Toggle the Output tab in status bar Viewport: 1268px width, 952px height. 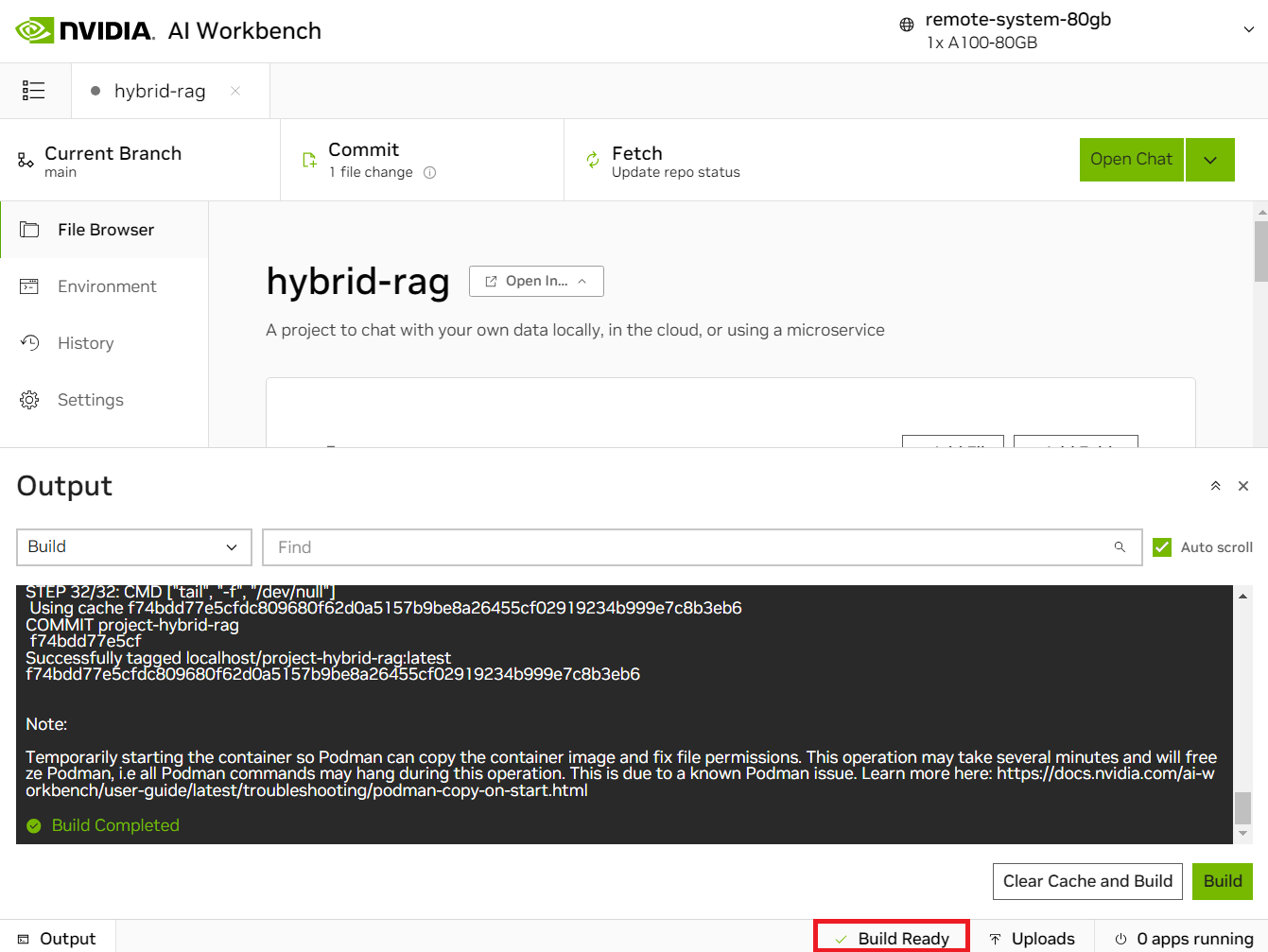click(x=58, y=939)
